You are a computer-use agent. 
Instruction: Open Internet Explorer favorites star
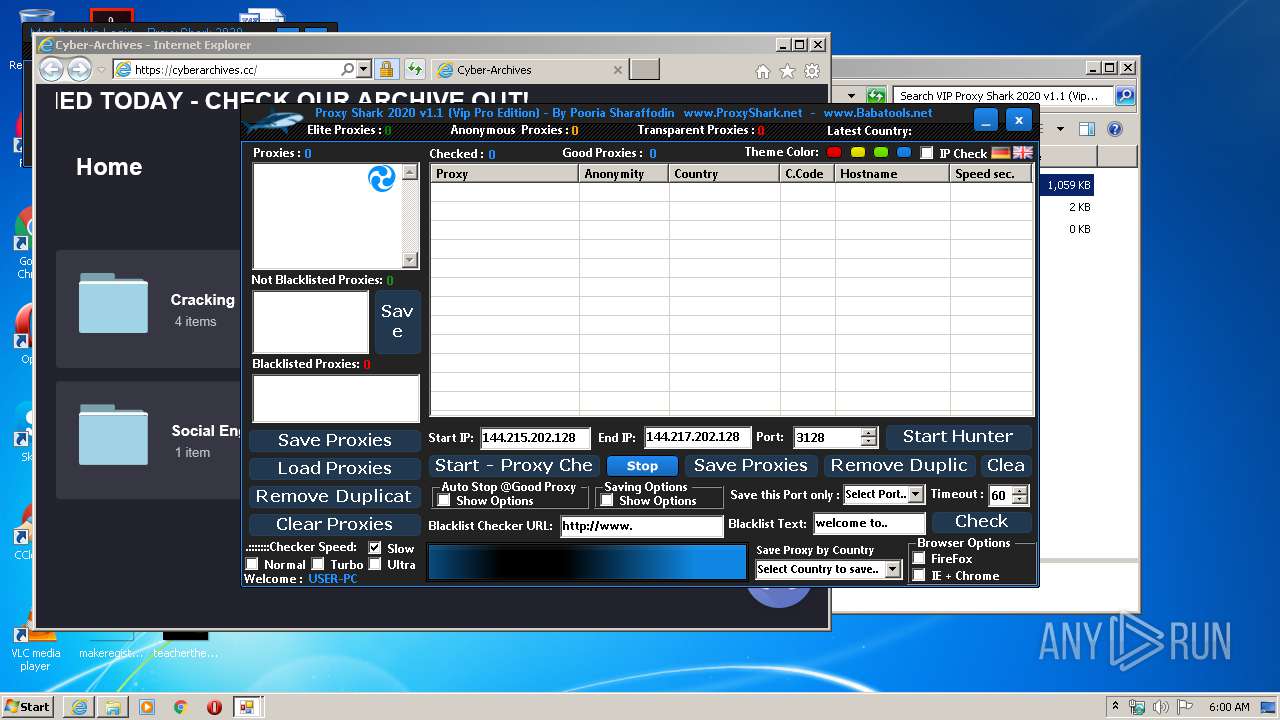(x=787, y=71)
